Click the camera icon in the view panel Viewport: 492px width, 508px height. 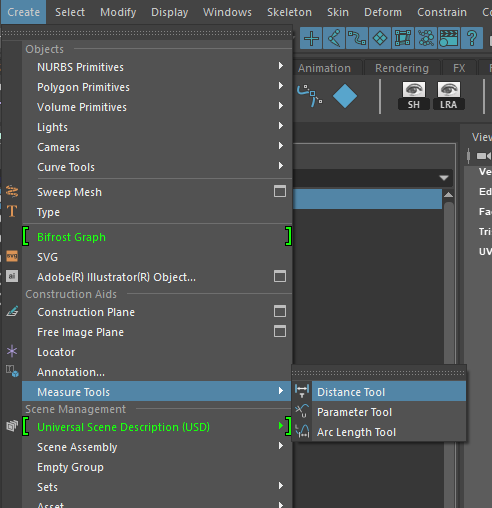coord(484,156)
